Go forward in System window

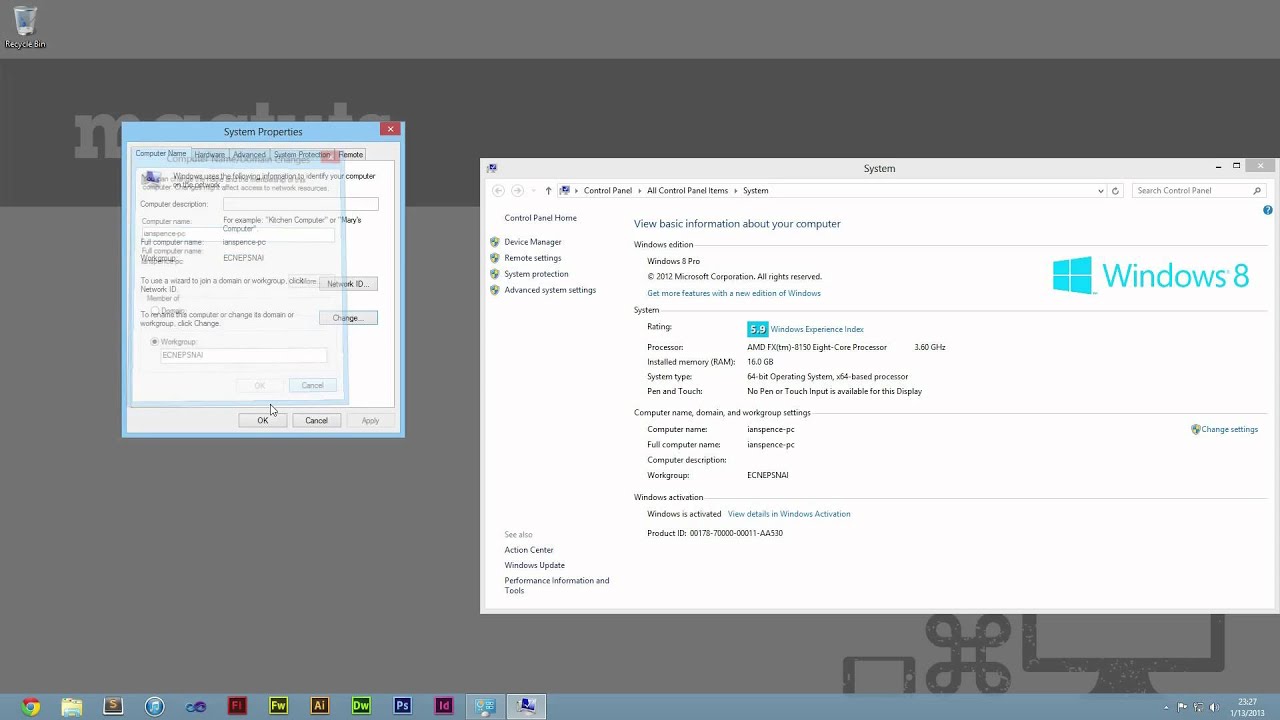pyautogui.click(x=517, y=190)
